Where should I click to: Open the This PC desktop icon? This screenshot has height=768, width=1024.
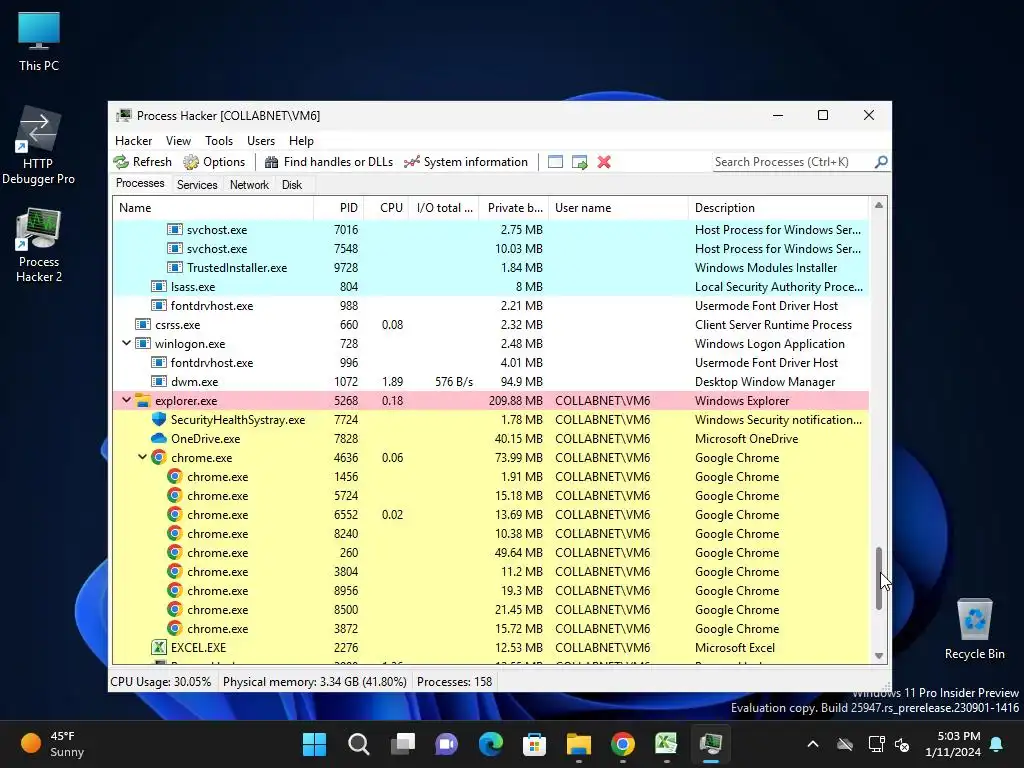[x=39, y=42]
